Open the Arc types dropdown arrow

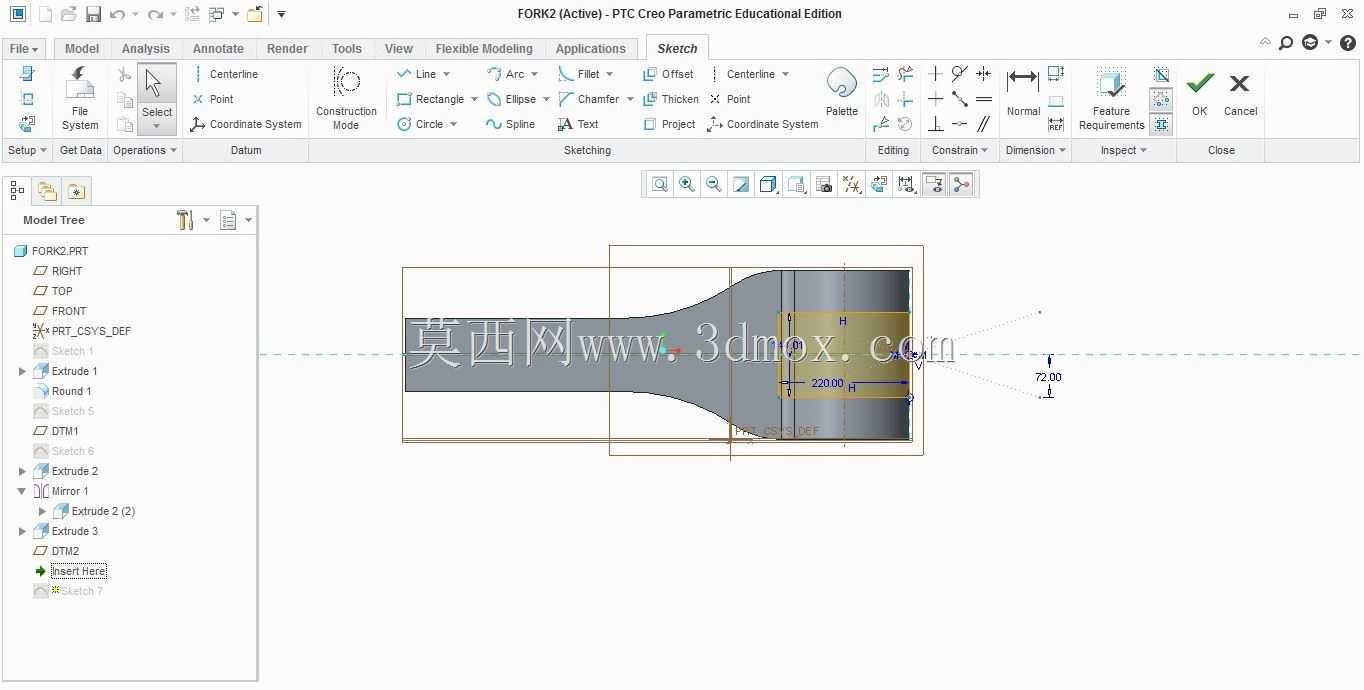(x=534, y=74)
